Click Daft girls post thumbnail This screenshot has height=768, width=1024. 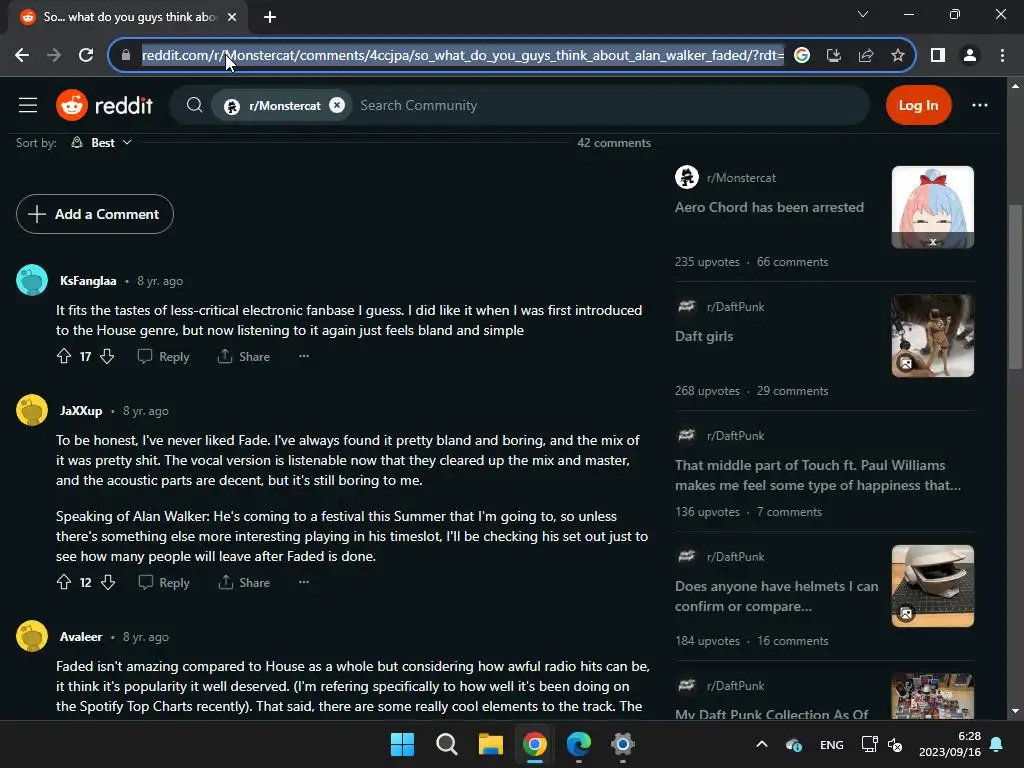[933, 336]
